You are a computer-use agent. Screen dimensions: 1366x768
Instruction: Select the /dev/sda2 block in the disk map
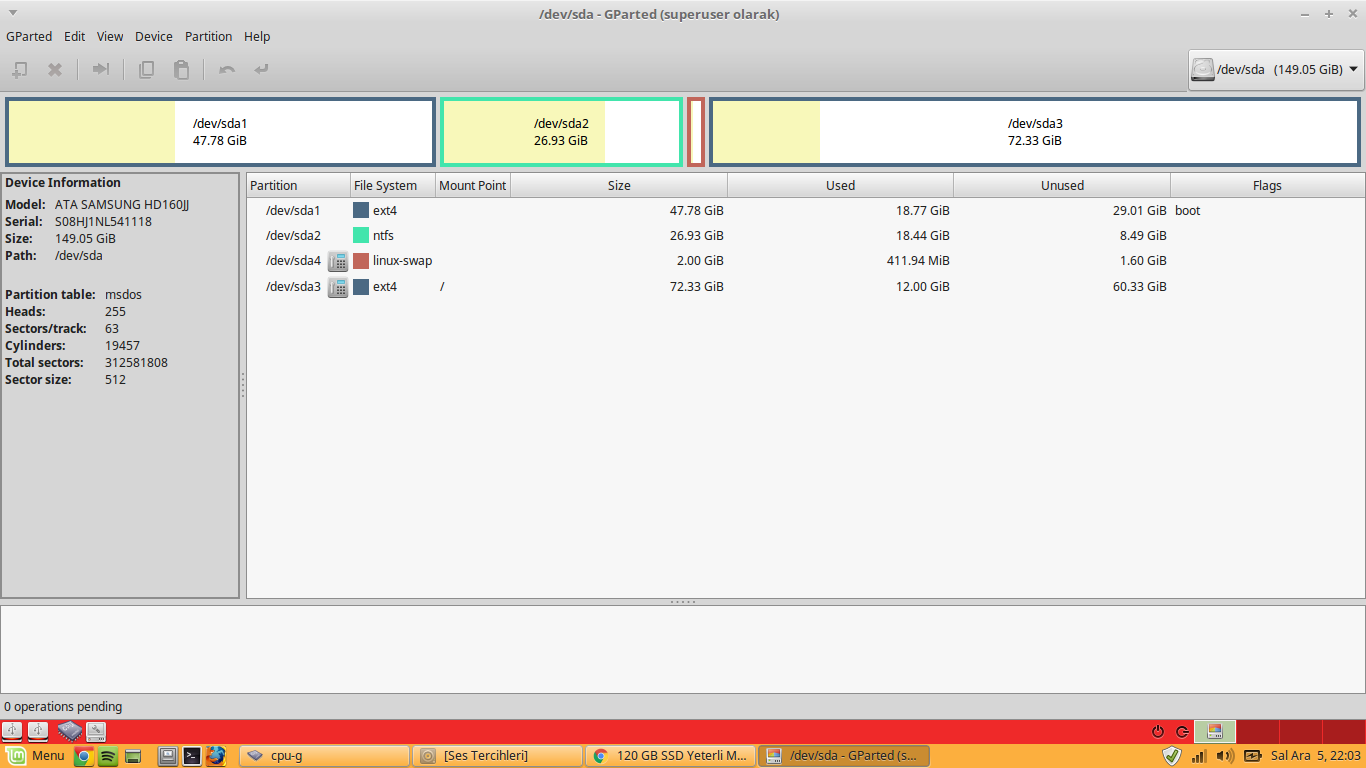[x=562, y=132]
